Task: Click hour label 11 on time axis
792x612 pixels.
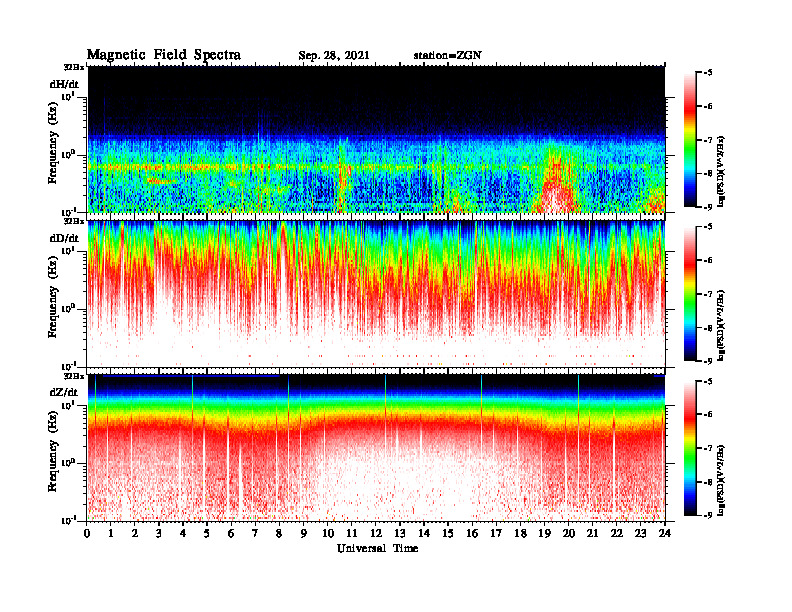Action: coord(352,534)
